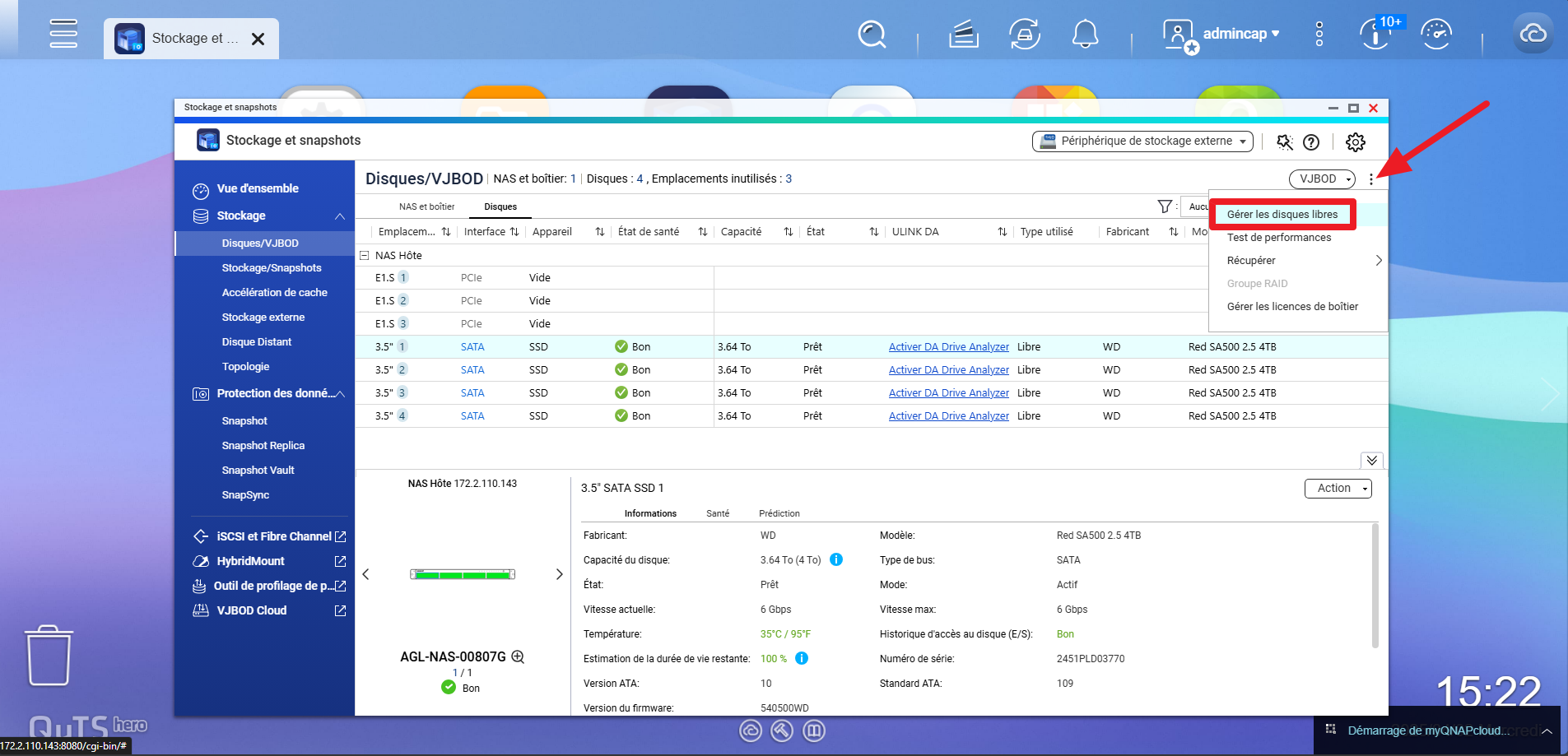Collapse the NAS Hôte group

point(364,256)
